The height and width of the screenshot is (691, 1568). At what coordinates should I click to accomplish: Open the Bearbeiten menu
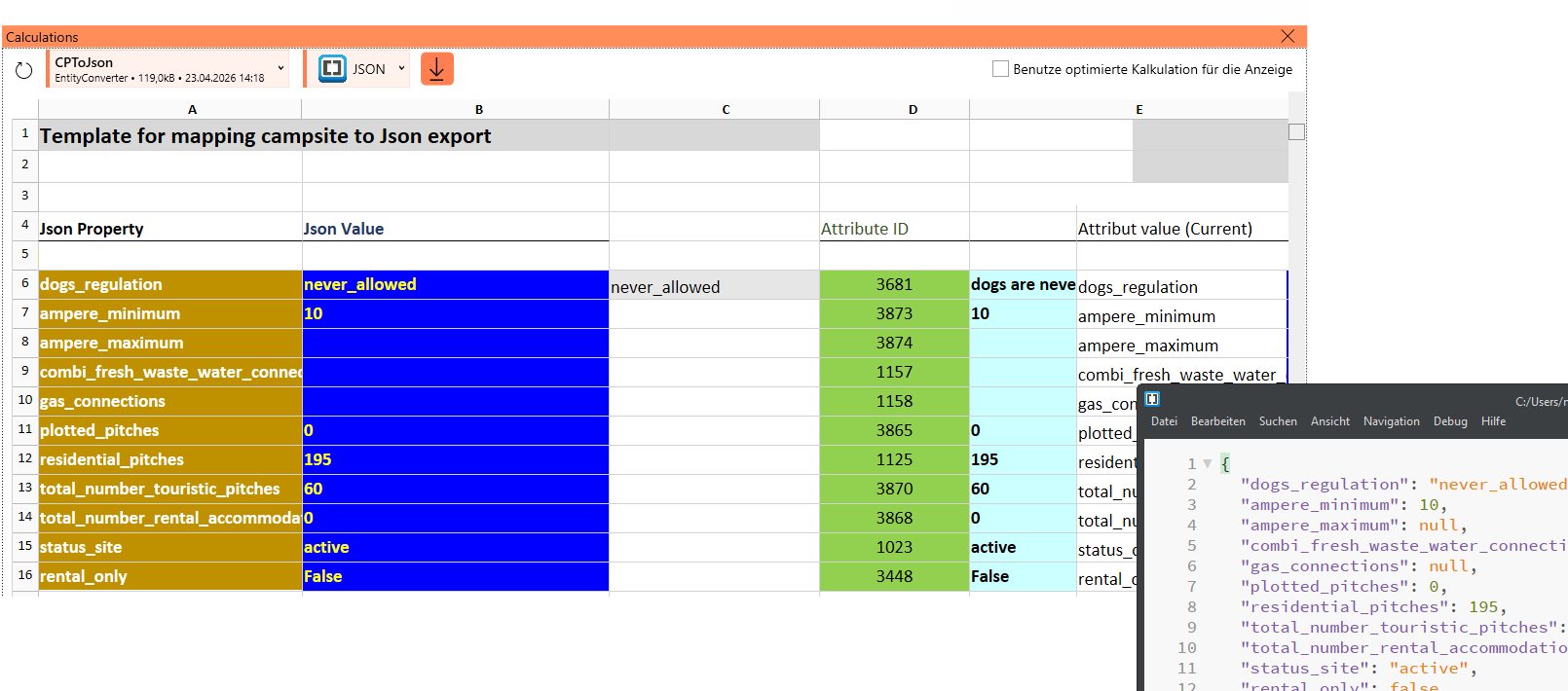coord(1217,421)
